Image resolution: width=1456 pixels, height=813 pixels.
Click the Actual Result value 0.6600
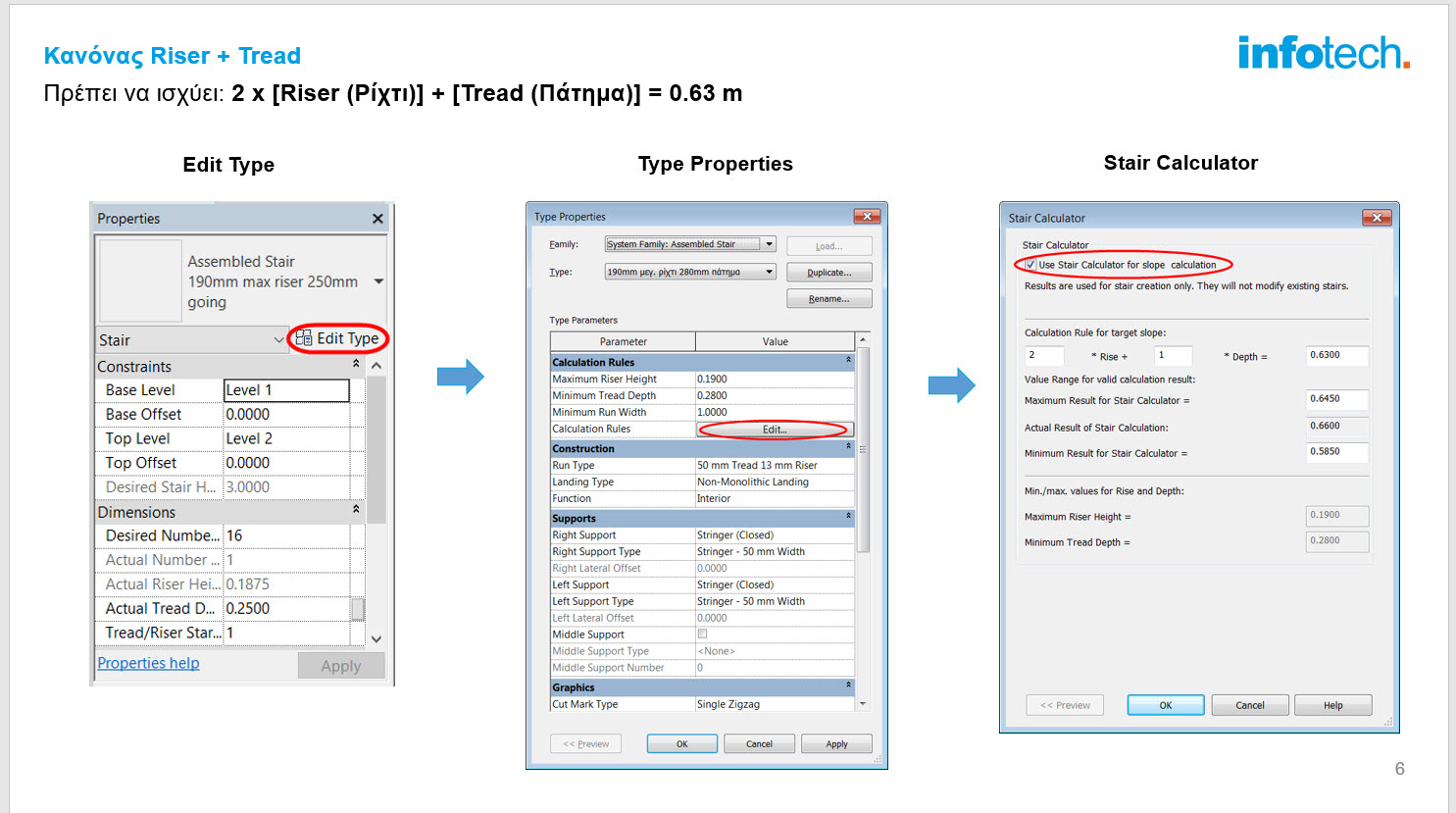tap(1338, 427)
